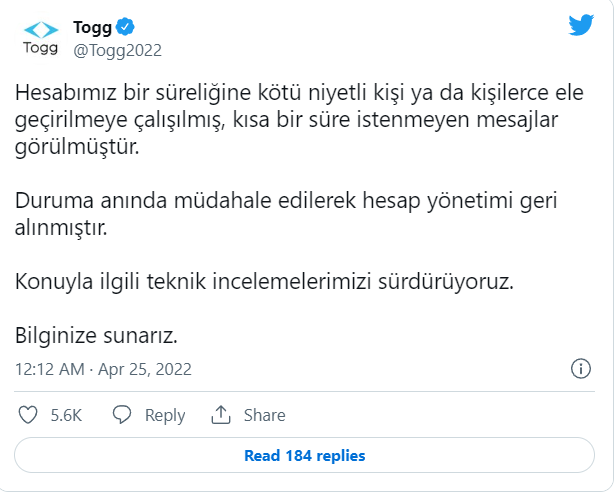Click the Twitter bird logo

581,26
